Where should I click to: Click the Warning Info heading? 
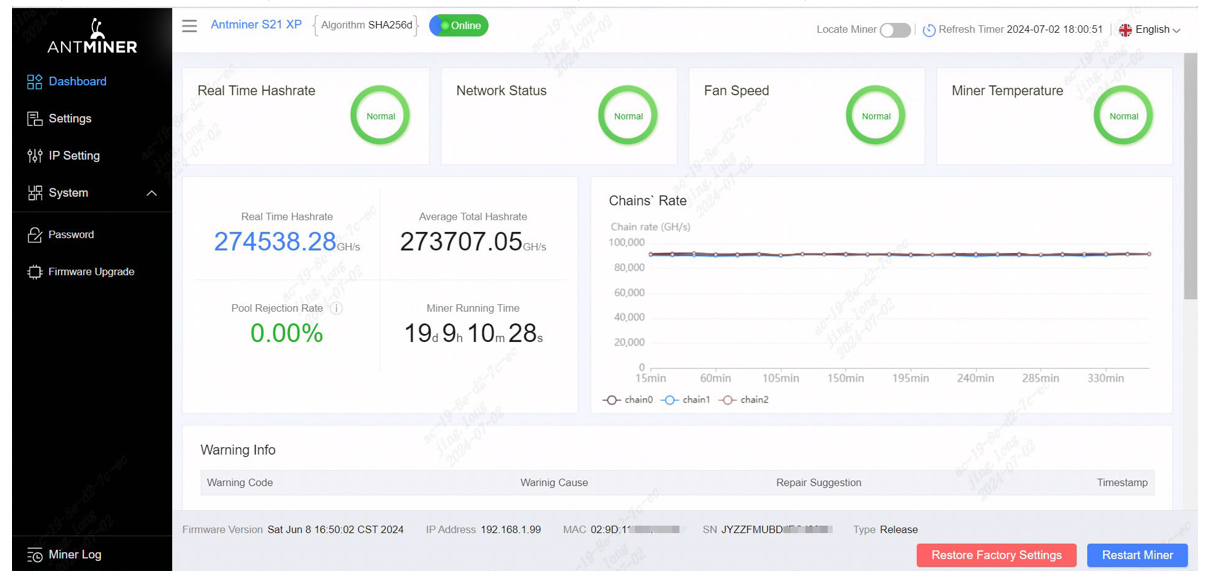[x=238, y=451]
